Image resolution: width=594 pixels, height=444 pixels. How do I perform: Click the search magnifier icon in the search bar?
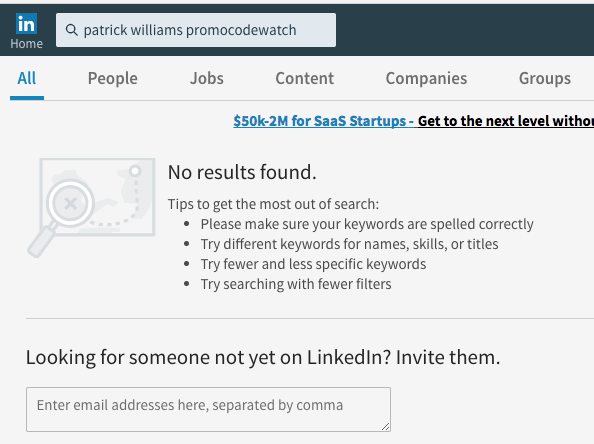point(71,30)
